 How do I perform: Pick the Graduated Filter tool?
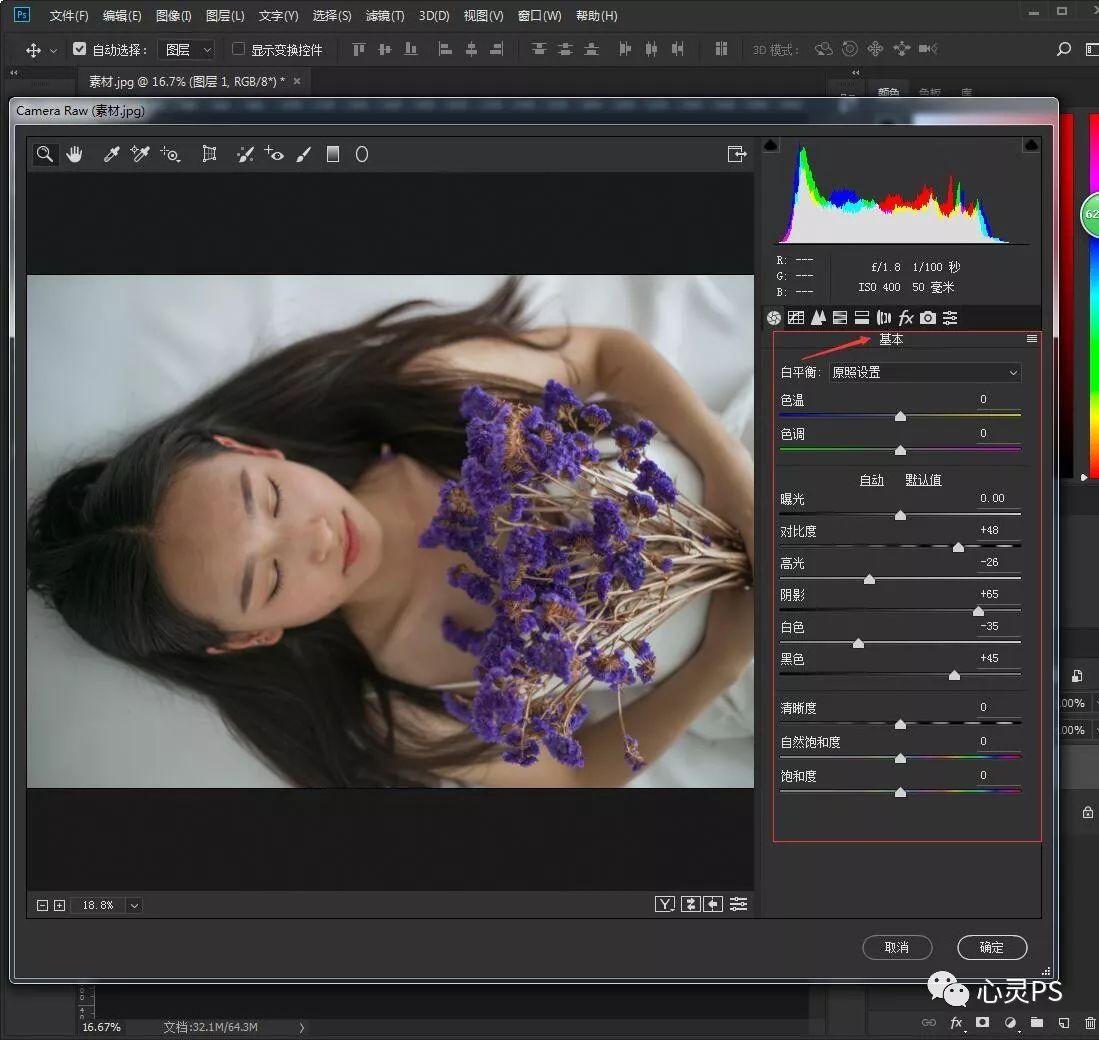[x=333, y=154]
